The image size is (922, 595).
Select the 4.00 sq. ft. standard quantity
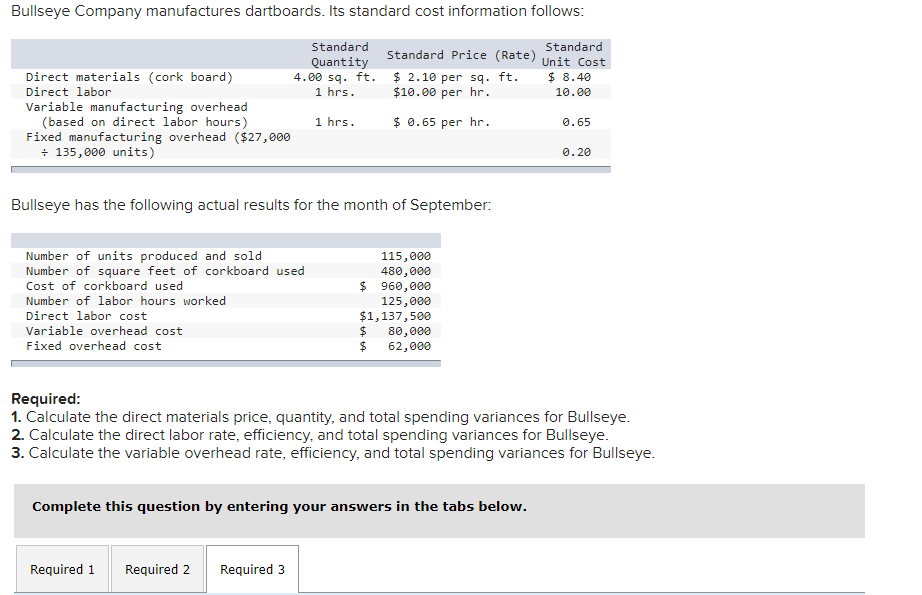(335, 77)
